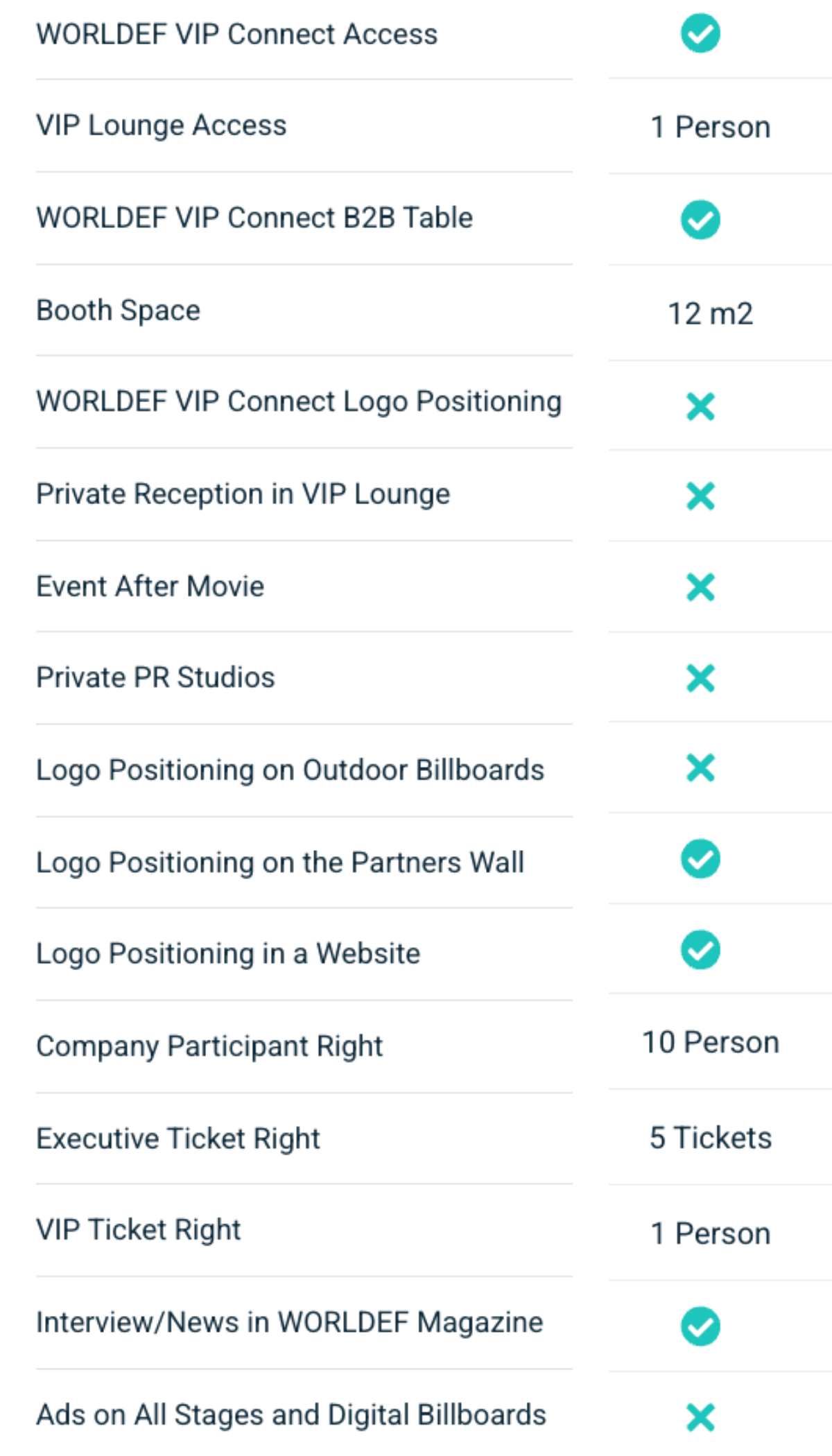Select the 5 Tickets value
The width and height of the screenshot is (832, 1456).
[x=711, y=1138]
